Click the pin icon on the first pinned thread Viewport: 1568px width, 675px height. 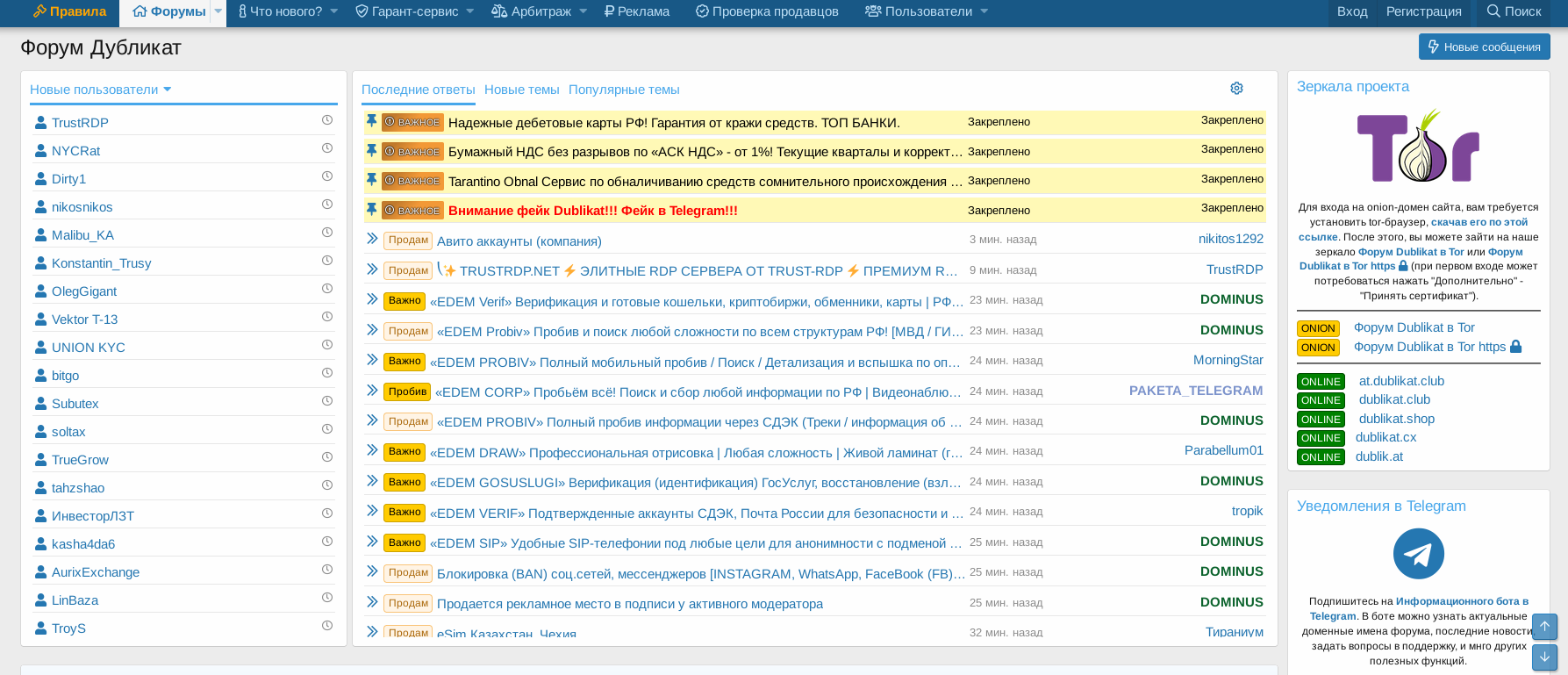click(x=371, y=121)
